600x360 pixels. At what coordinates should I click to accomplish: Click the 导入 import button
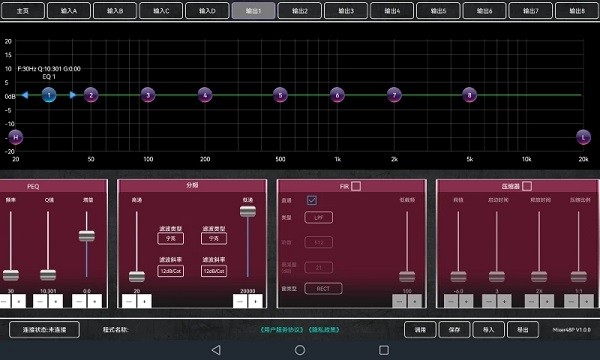pyautogui.click(x=488, y=329)
